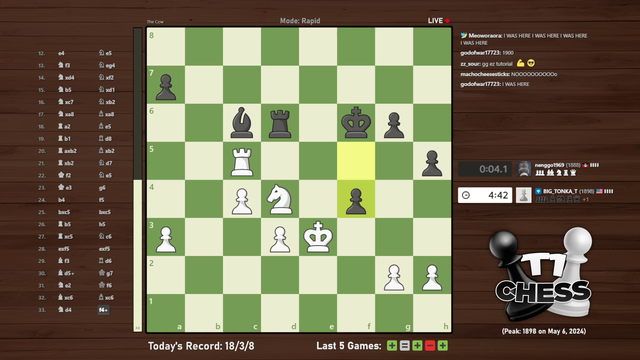Select the black pawn on f4
Viewport: 640px width, 360px height.
click(356, 201)
